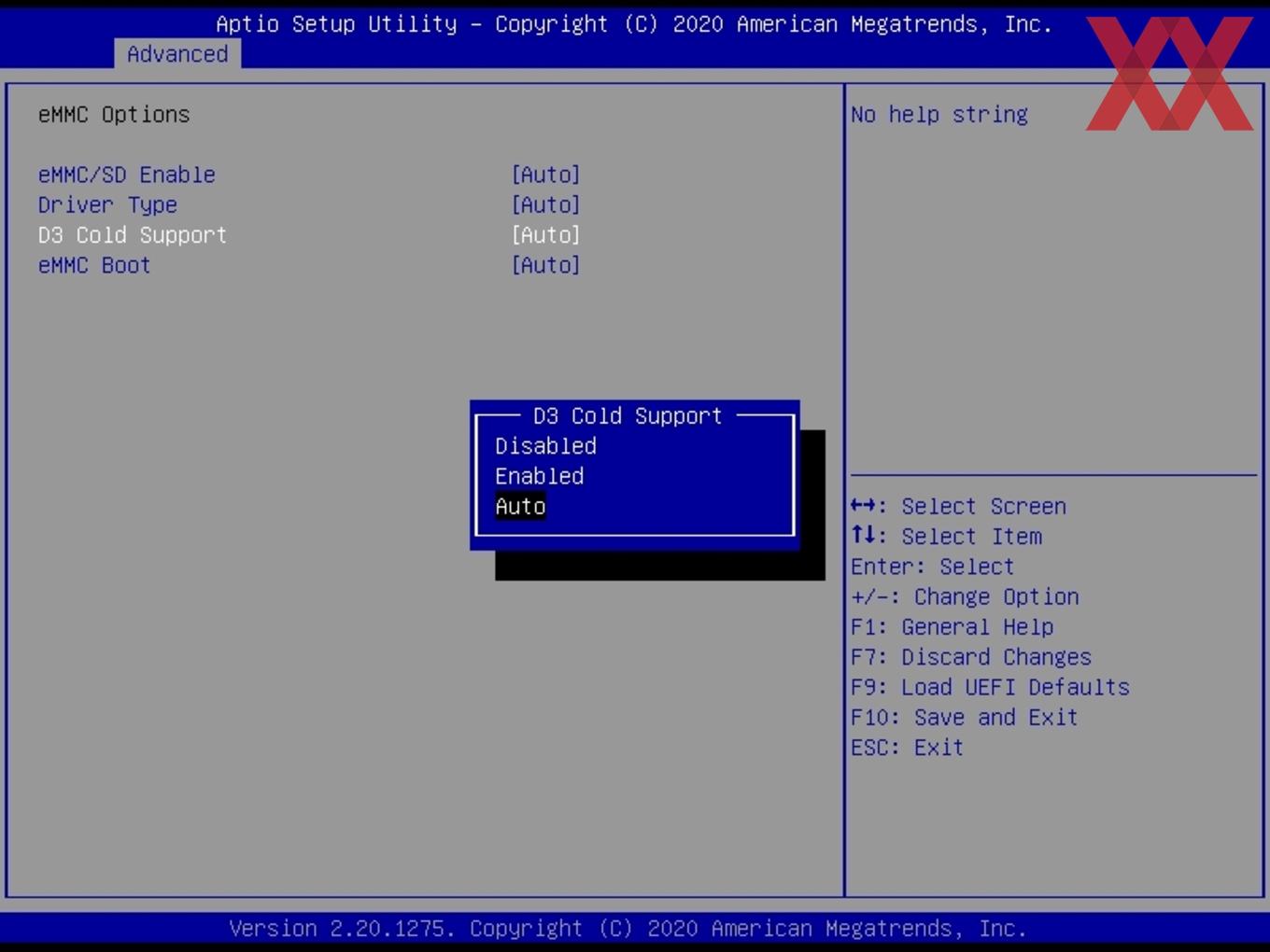The height and width of the screenshot is (952, 1270).
Task: Click the 'Enter: Select' key hint
Action: pos(932,567)
